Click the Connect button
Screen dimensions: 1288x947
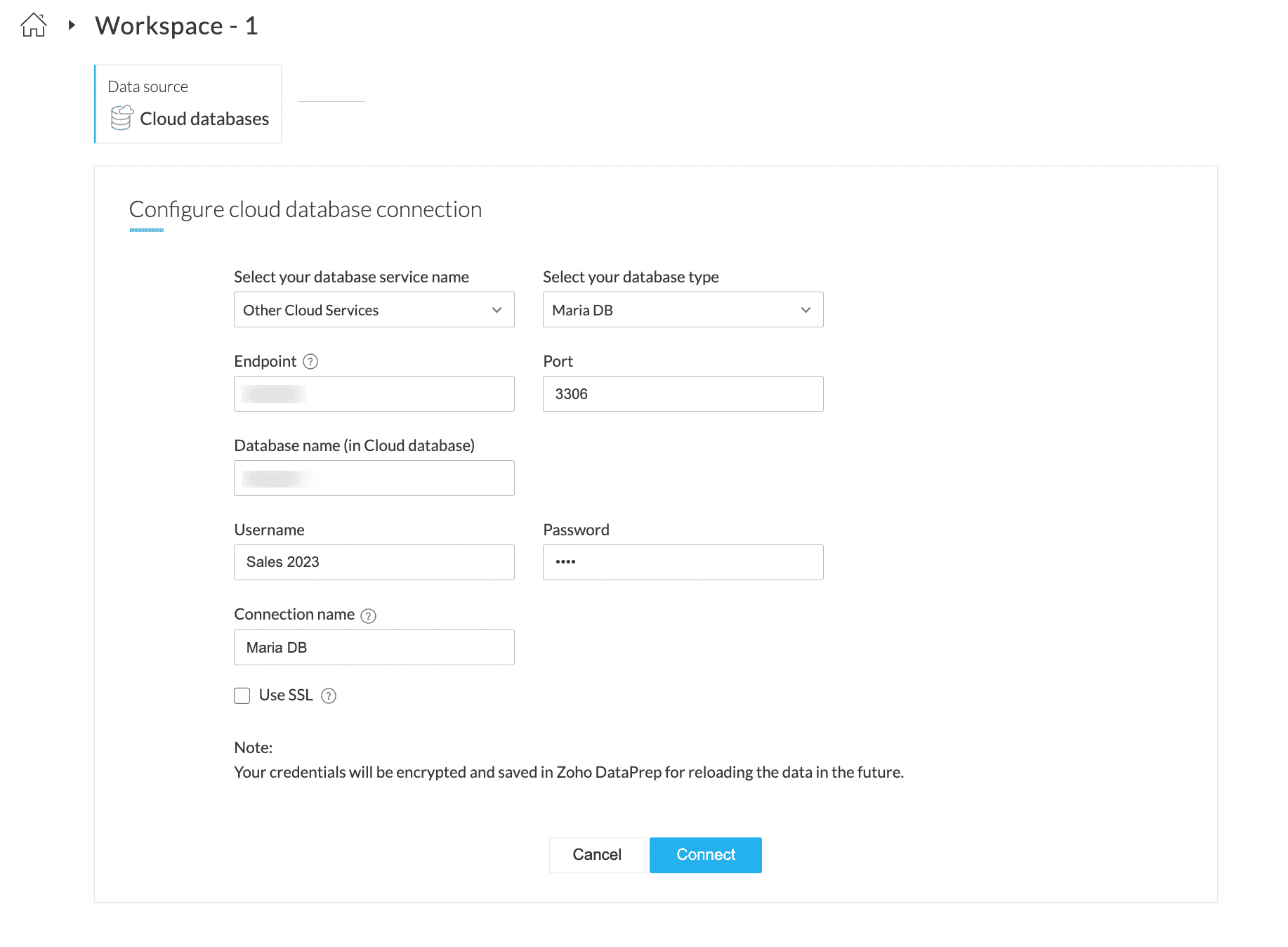coord(705,855)
